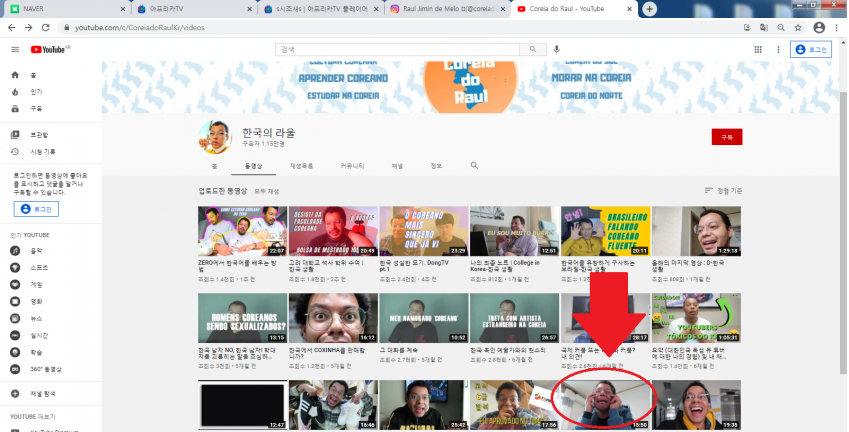Open the 22:07 video thumbnail
This screenshot has height=432, width=849.
pos(242,231)
